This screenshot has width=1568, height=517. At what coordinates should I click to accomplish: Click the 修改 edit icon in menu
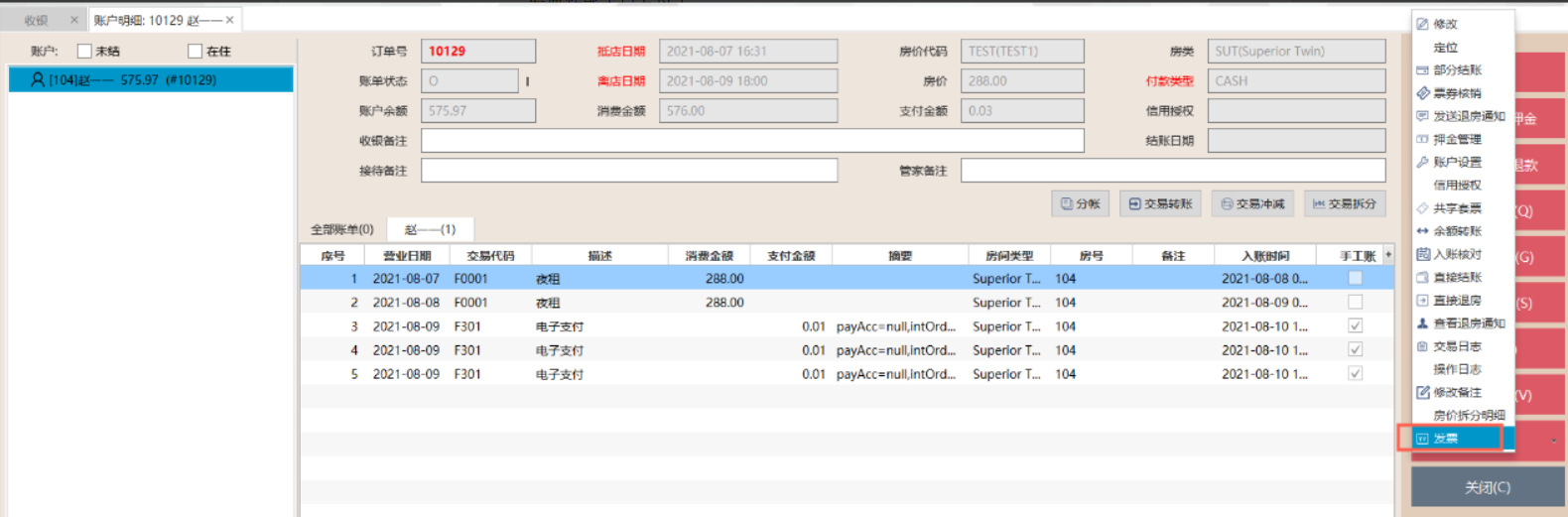[x=1422, y=24]
